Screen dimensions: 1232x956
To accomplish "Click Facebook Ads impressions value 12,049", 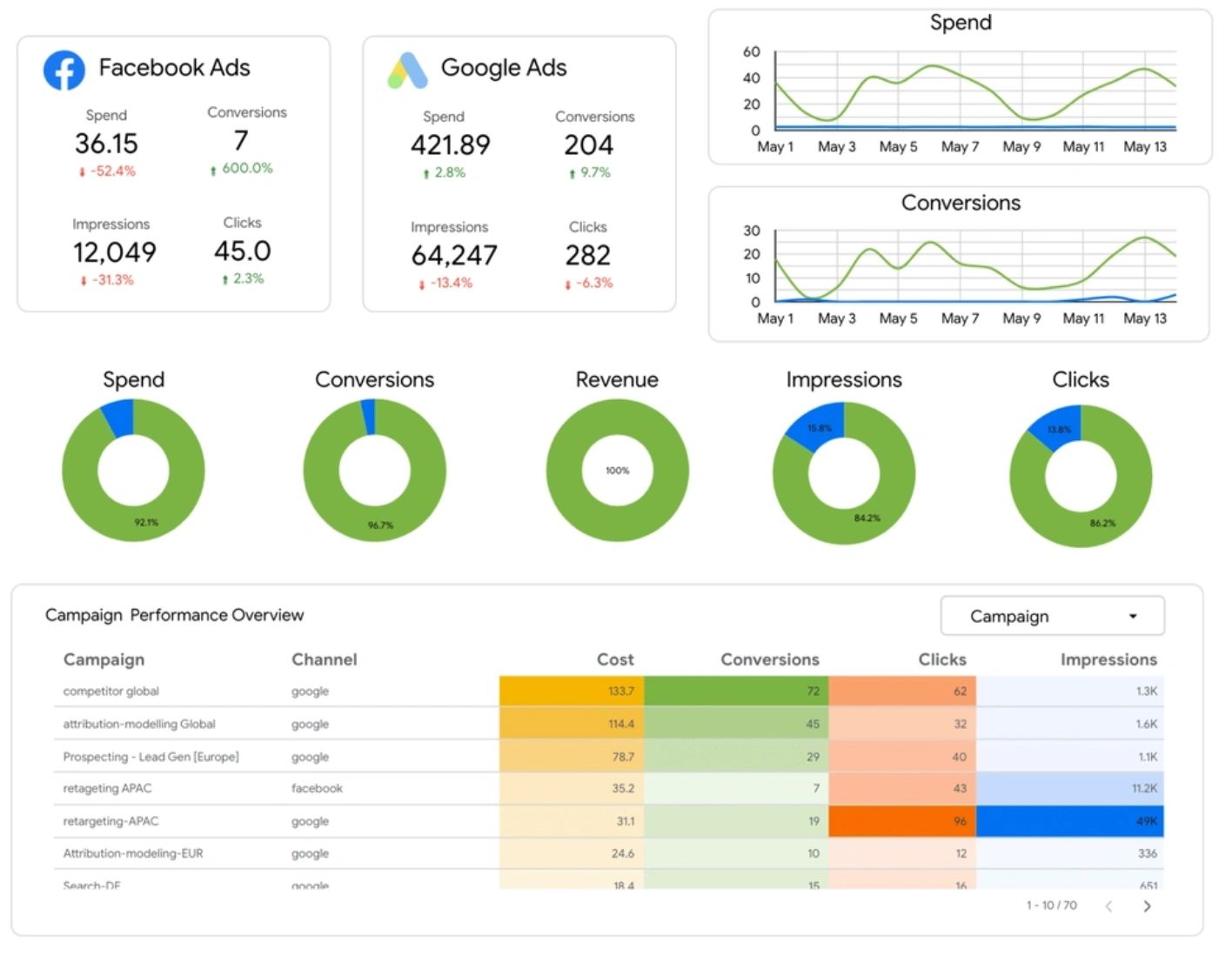I will click(114, 252).
